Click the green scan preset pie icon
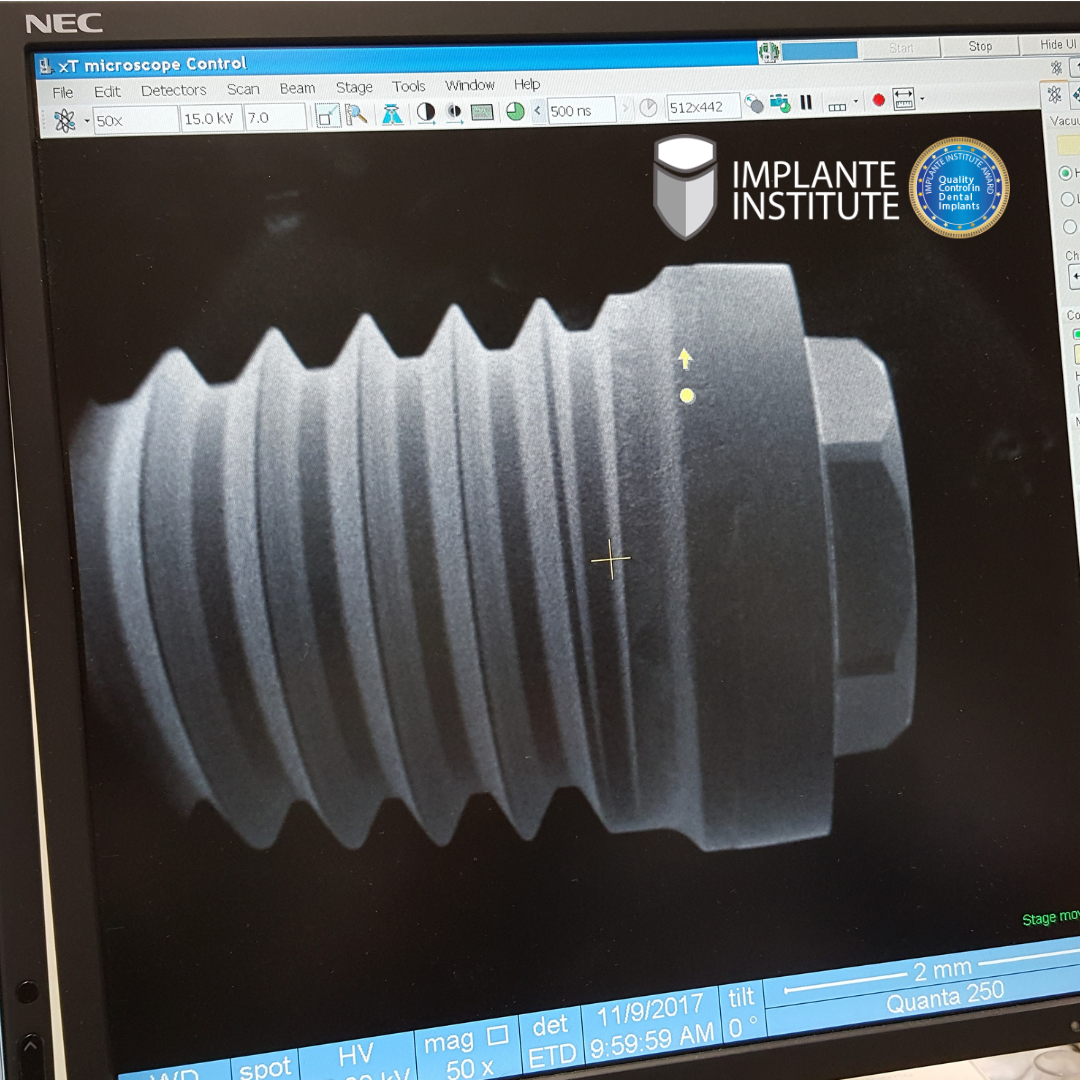The image size is (1080, 1080). click(x=515, y=111)
